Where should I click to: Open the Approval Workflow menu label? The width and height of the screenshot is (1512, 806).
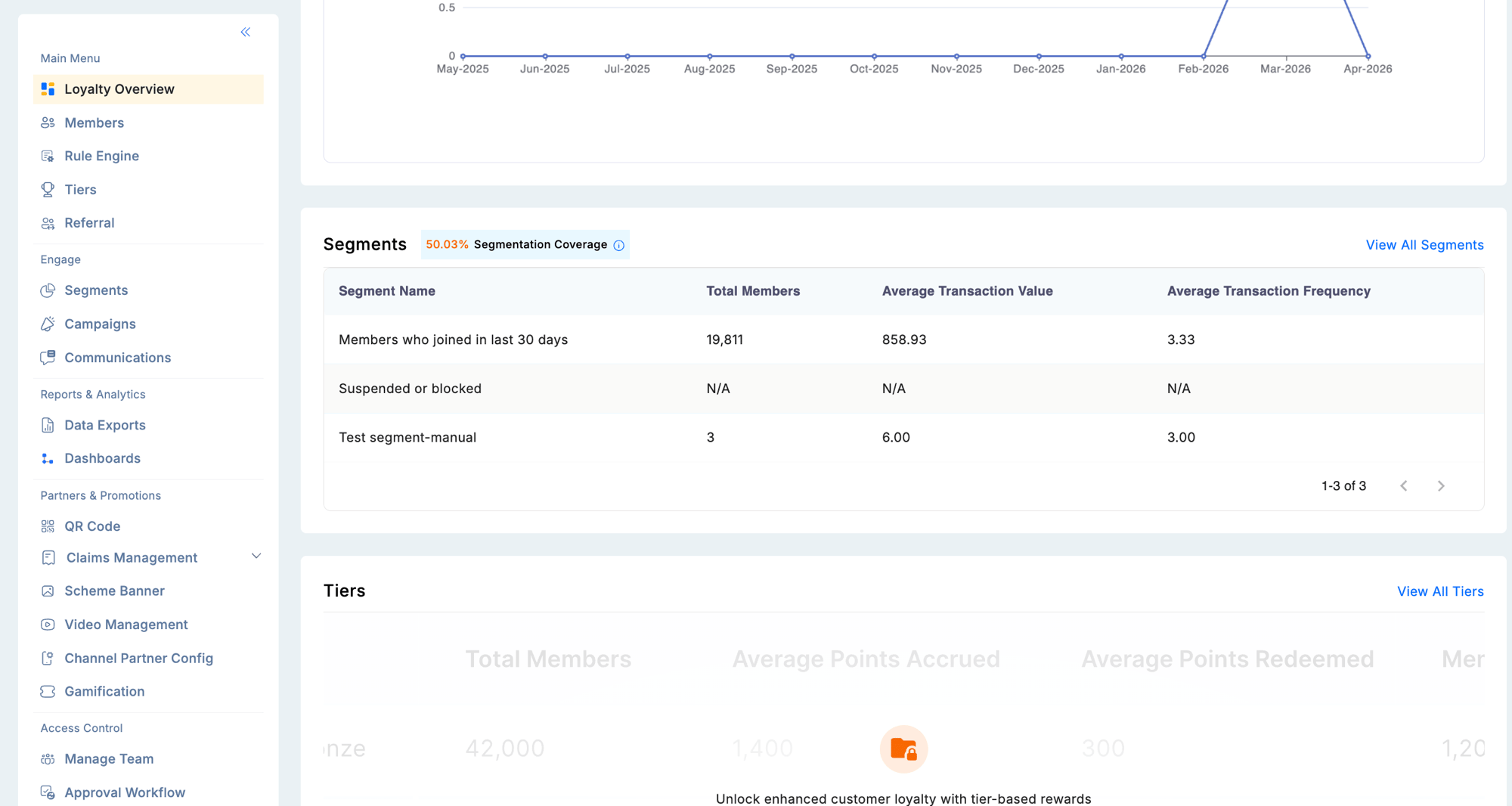click(x=125, y=792)
